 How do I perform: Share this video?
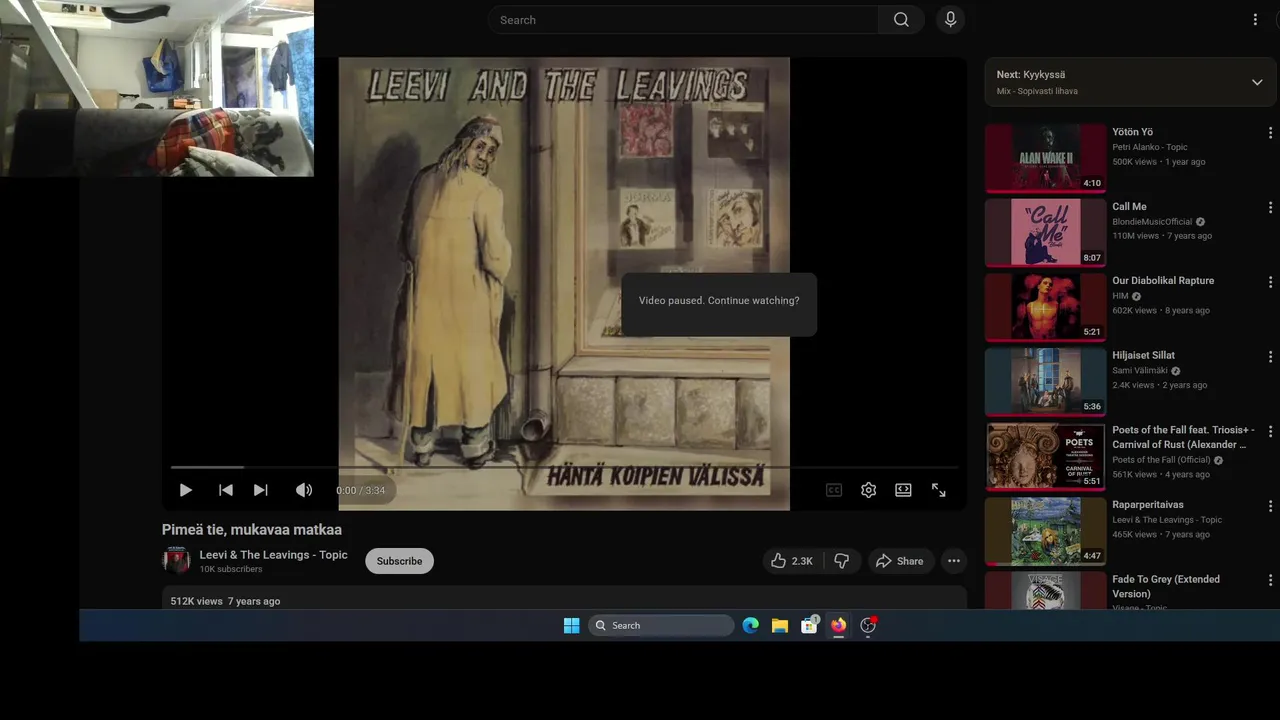(x=900, y=561)
